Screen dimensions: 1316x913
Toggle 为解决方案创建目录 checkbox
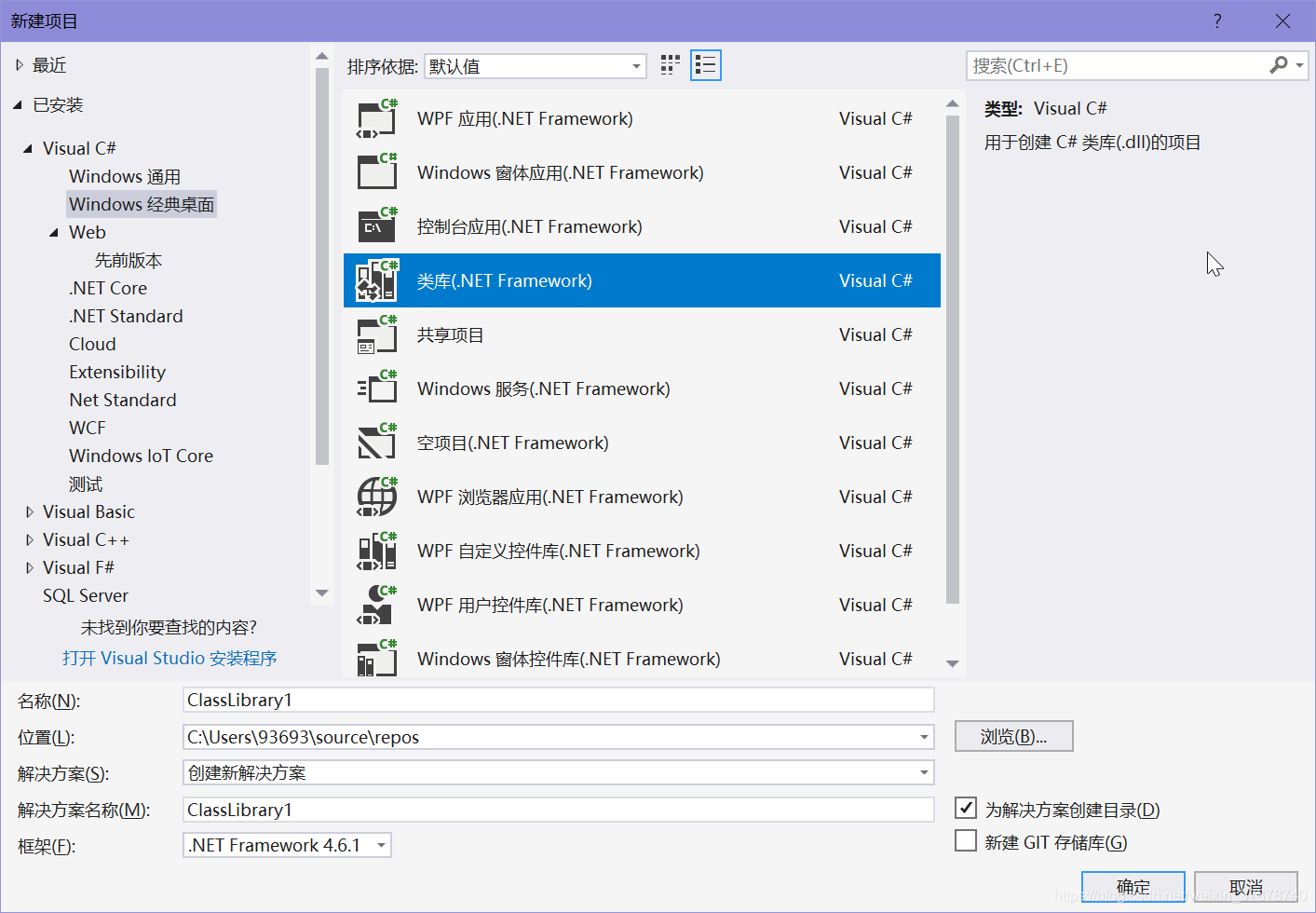click(966, 808)
